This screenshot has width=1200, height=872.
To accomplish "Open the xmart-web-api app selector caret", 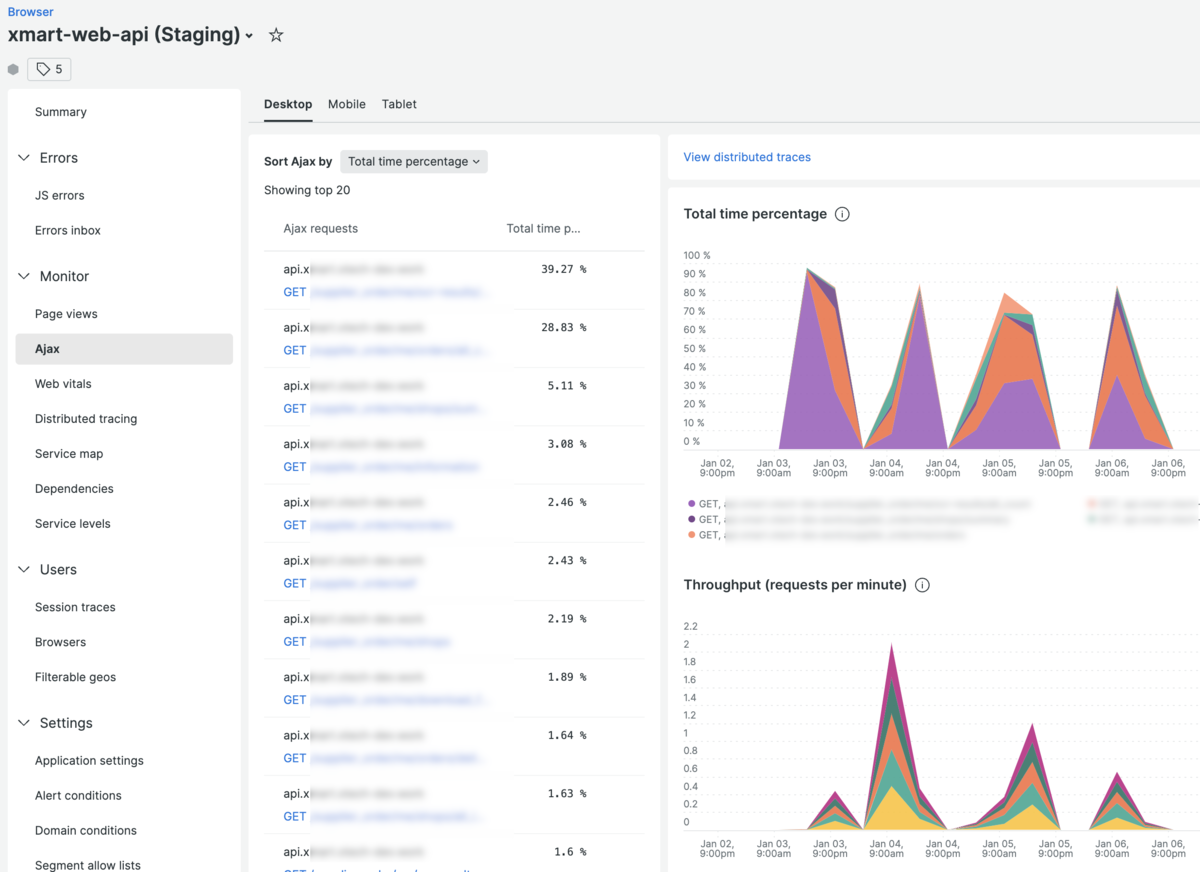I will click(249, 36).
